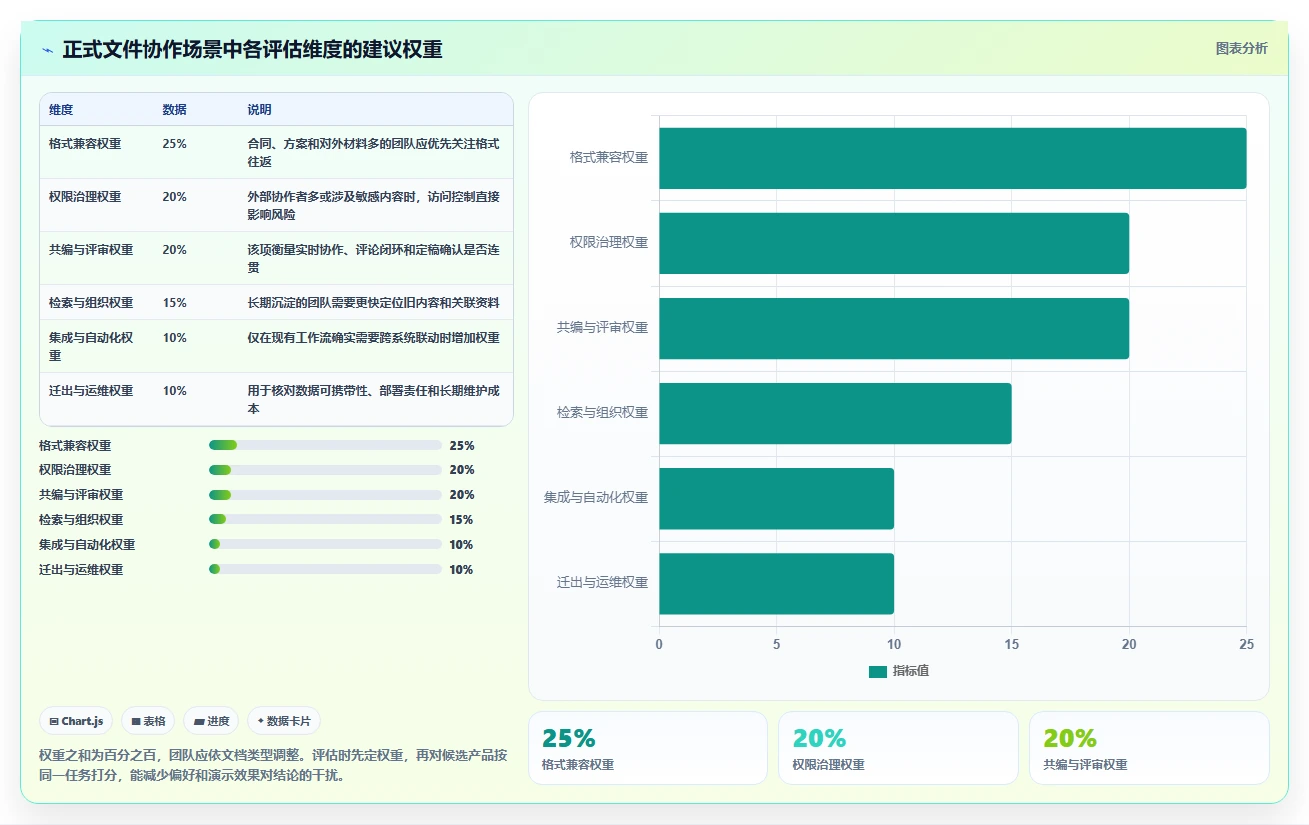Click the 权限治理权重 chart bar

click(x=894, y=243)
